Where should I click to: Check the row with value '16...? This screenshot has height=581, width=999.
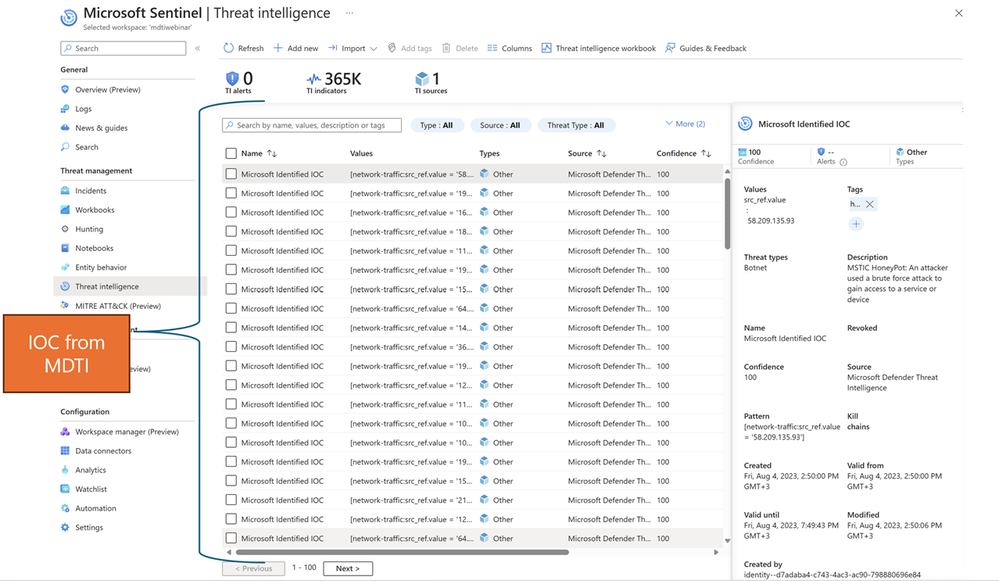coord(231,212)
